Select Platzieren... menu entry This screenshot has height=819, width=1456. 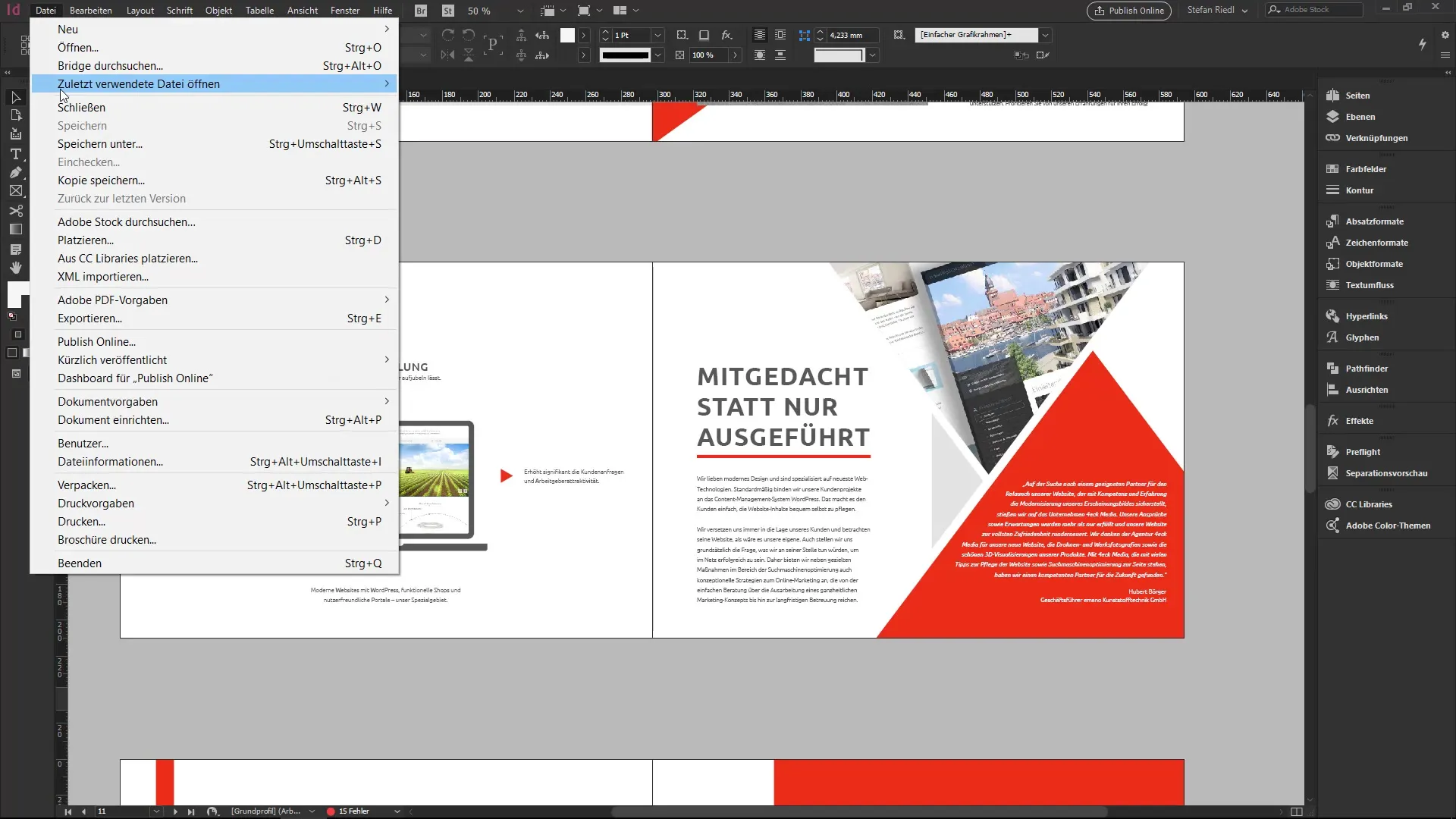click(x=215, y=240)
